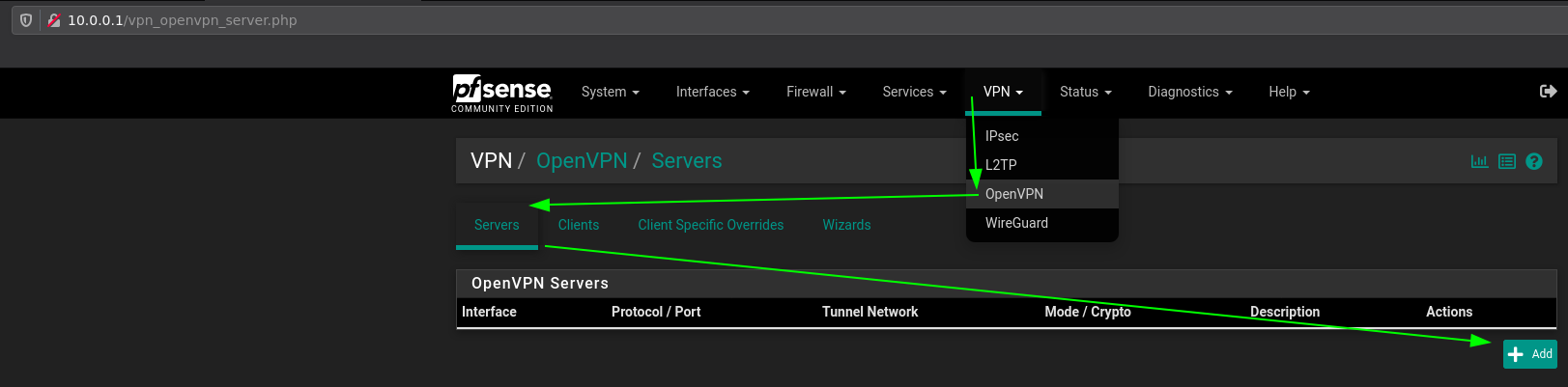
Task: Select IPsec from VPN menu
Action: tap(1042, 136)
